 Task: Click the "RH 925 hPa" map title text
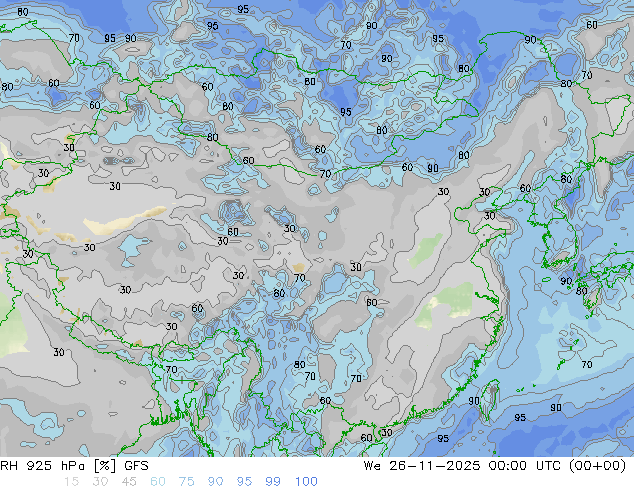(x=42, y=466)
